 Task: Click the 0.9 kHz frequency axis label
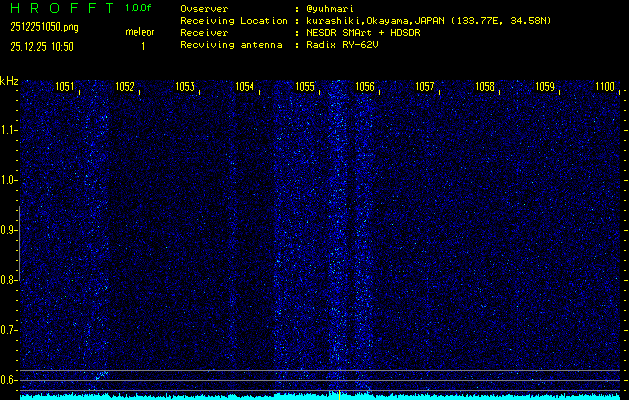point(9,230)
